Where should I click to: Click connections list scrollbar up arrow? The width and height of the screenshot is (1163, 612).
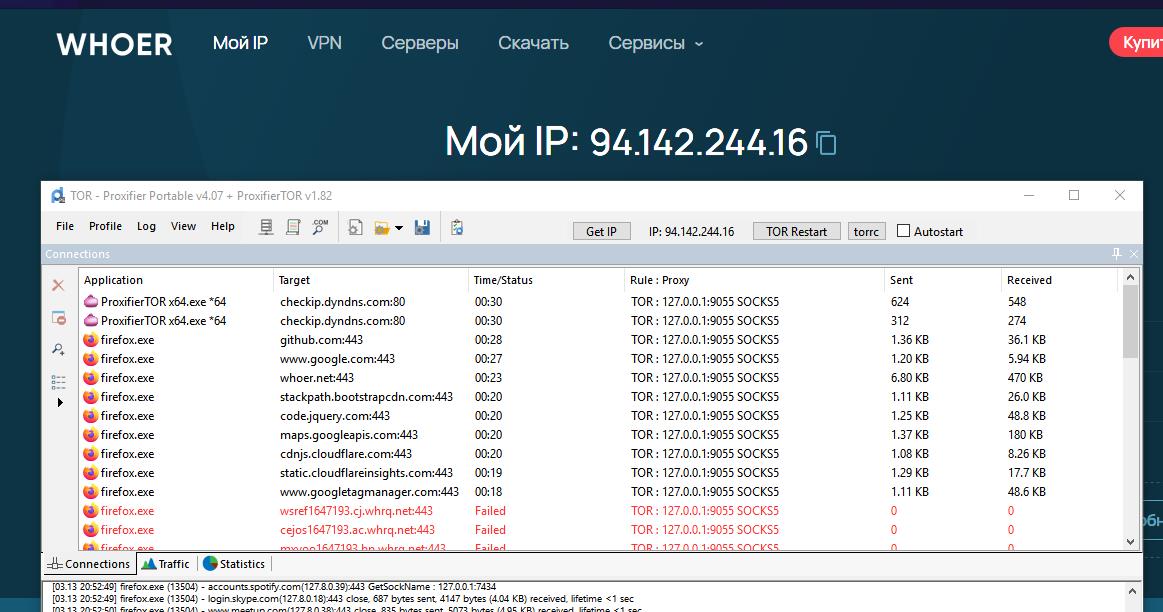[x=1130, y=277]
